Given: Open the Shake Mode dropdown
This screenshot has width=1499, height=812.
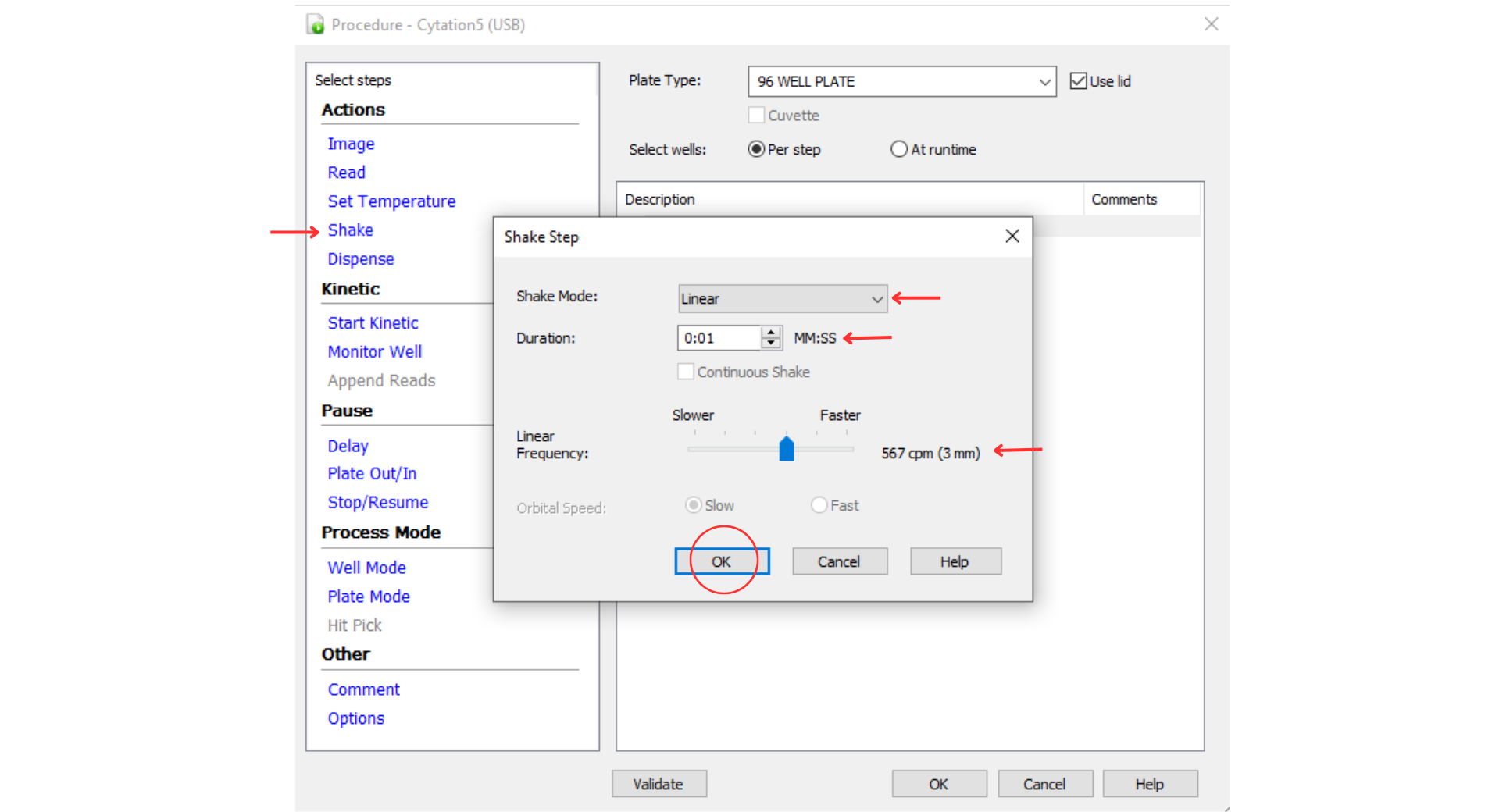Looking at the screenshot, I should 783,298.
